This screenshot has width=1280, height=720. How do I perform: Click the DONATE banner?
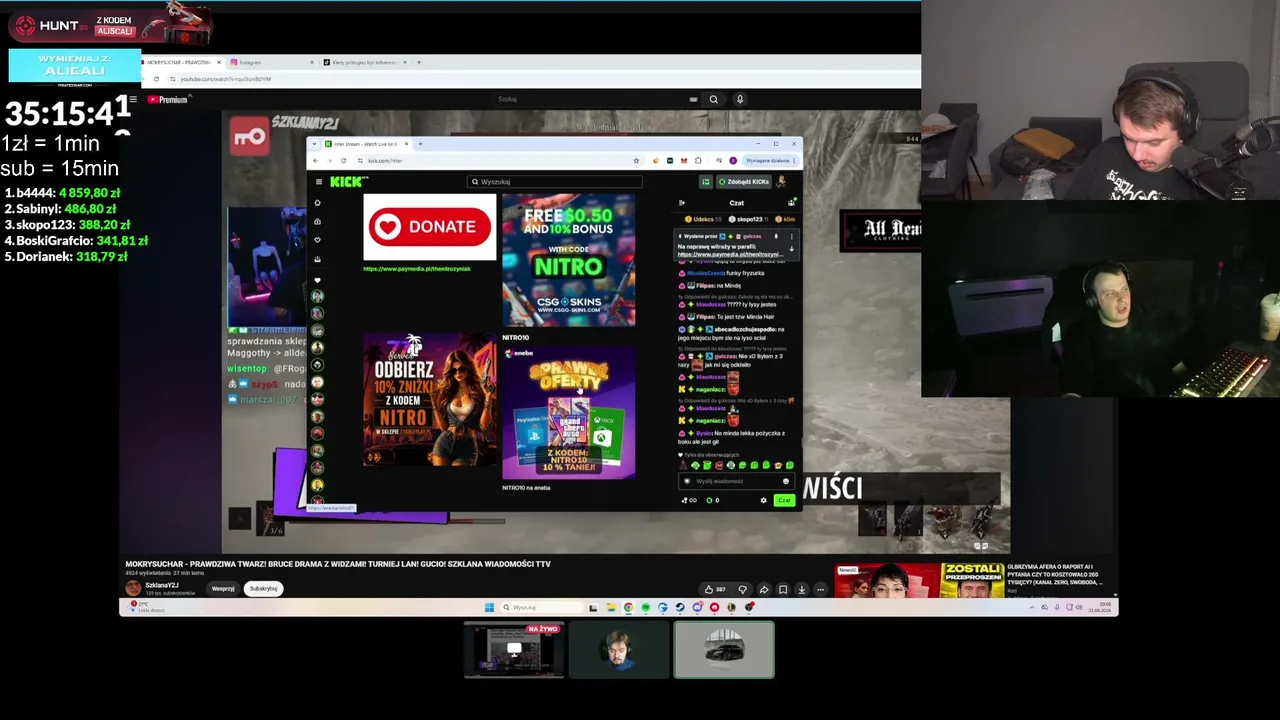pos(429,227)
